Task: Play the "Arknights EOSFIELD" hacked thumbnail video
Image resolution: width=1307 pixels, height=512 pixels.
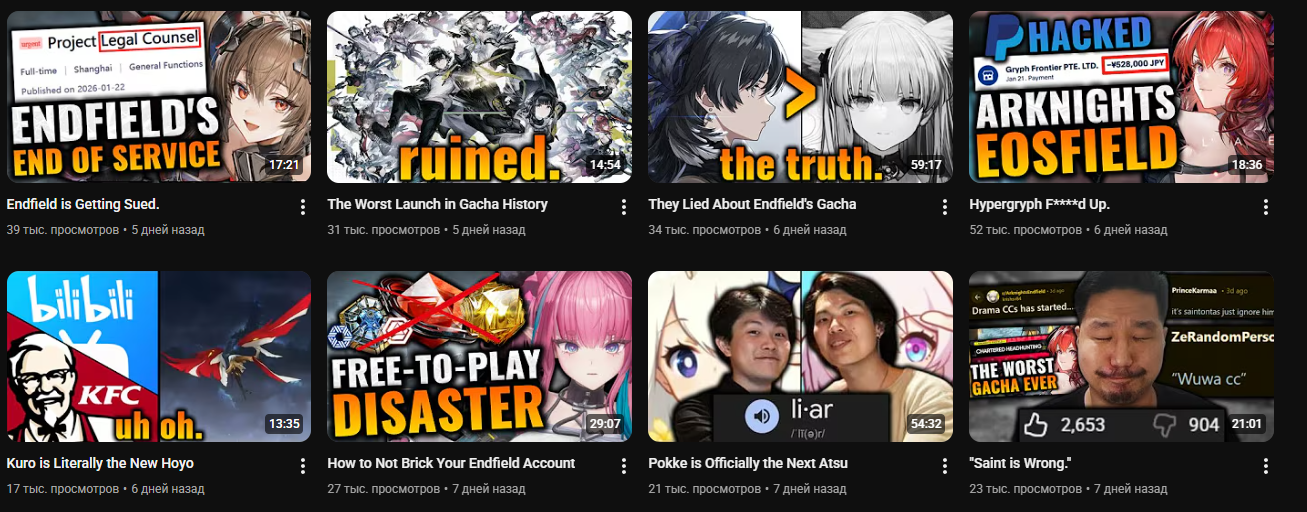Action: 1121,97
